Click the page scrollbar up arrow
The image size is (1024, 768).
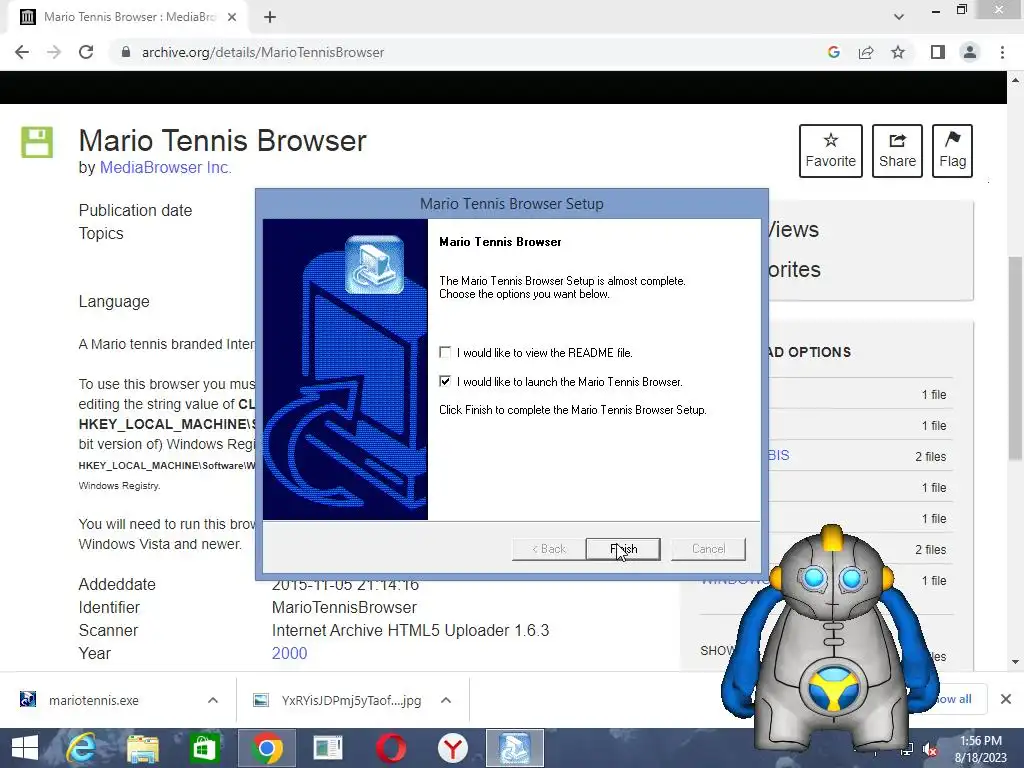[x=1015, y=80]
